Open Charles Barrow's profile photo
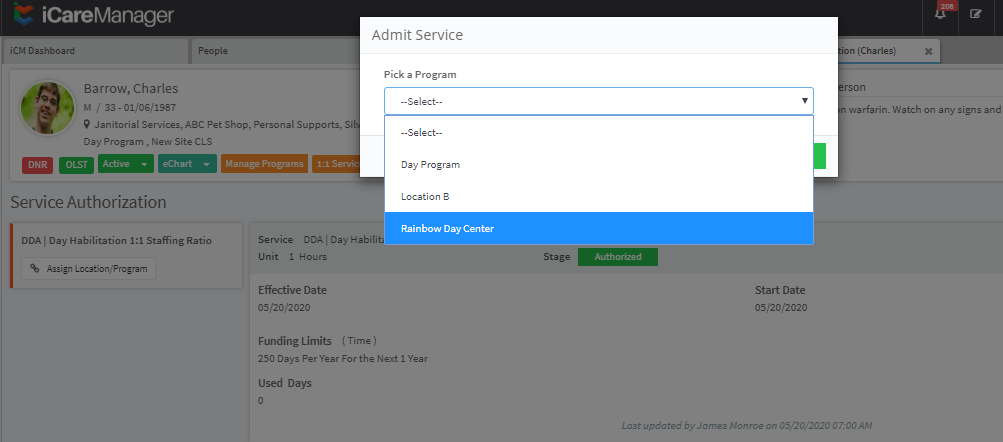Image resolution: width=1003 pixels, height=442 pixels. pyautogui.click(x=48, y=107)
